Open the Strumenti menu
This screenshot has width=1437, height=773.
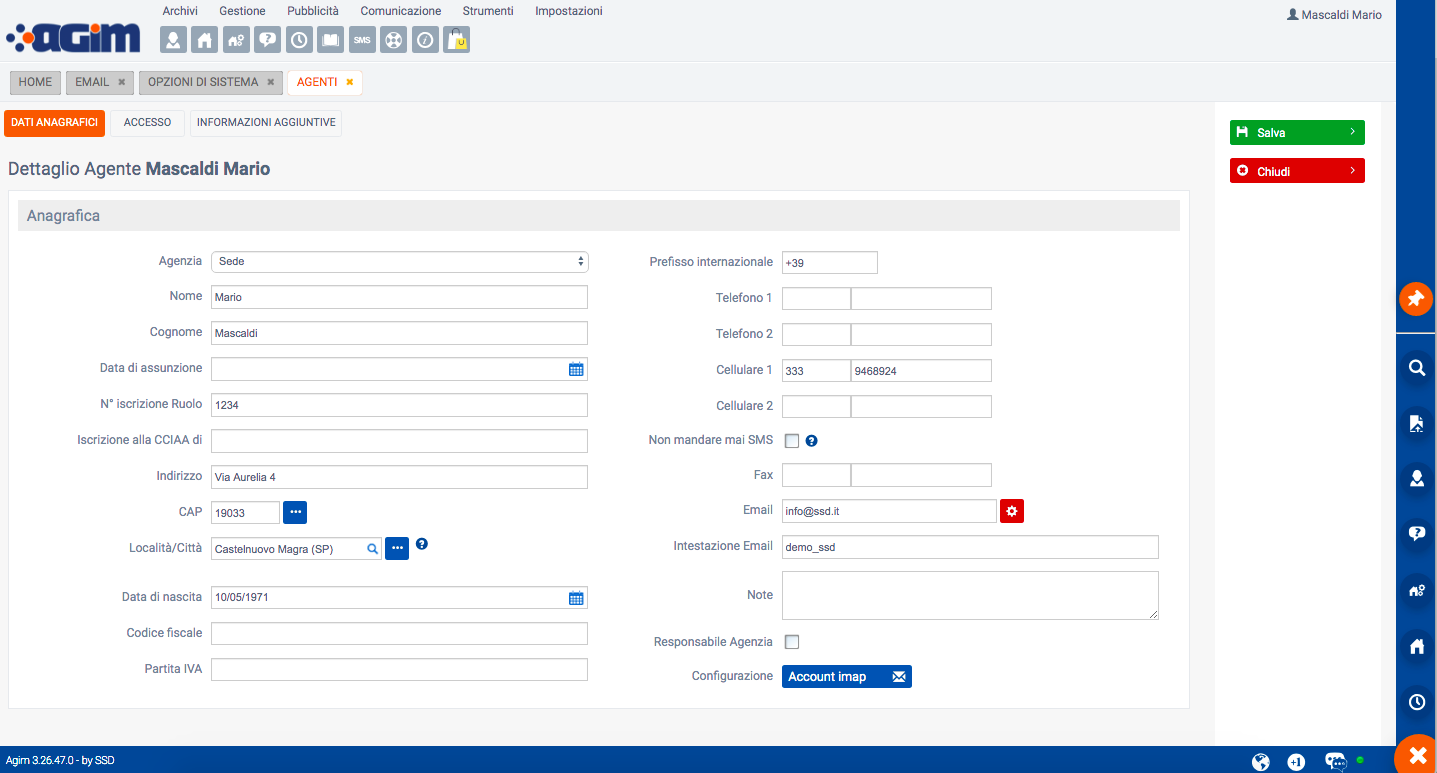pyautogui.click(x=488, y=11)
